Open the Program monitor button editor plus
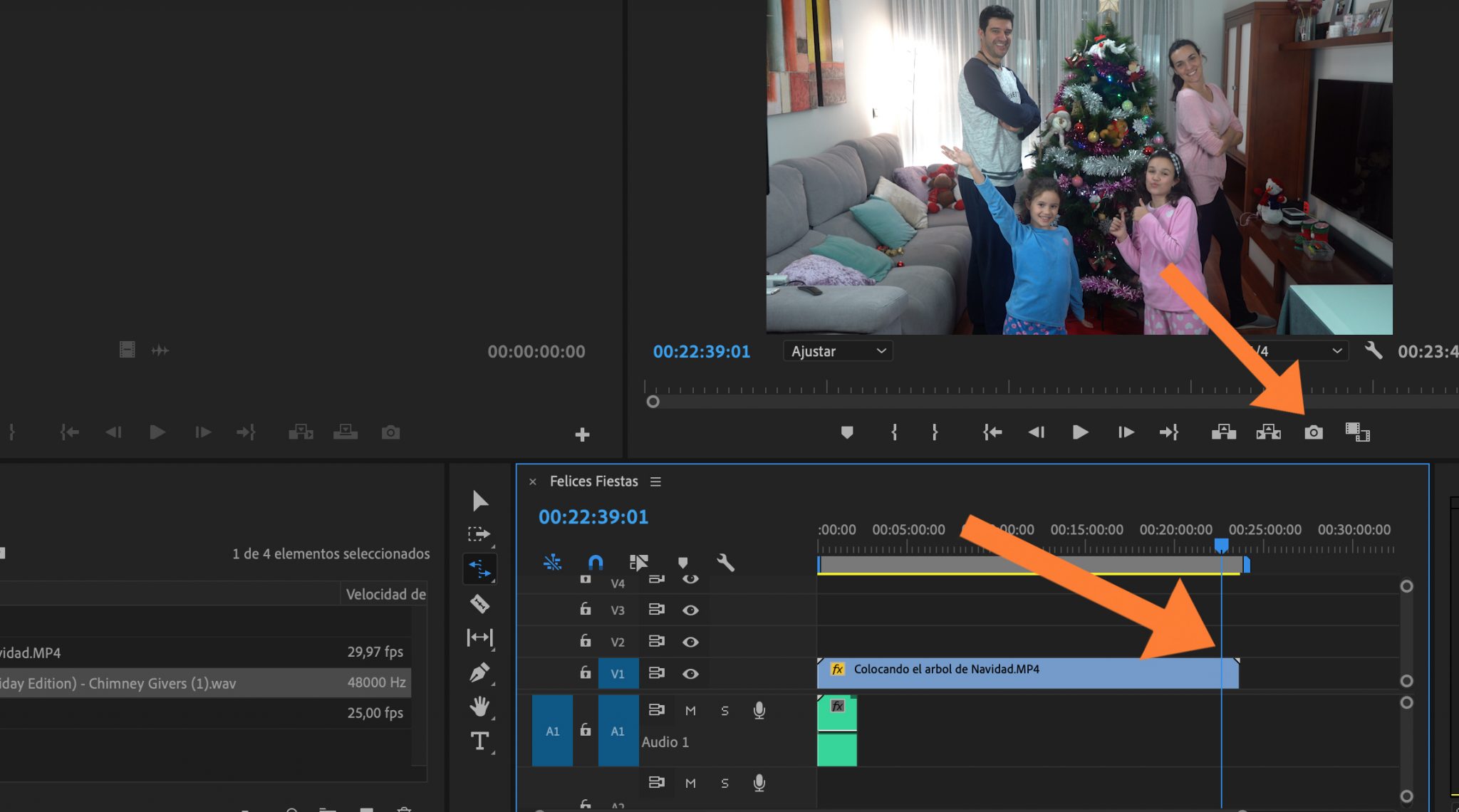This screenshot has width=1459, height=812. (582, 434)
